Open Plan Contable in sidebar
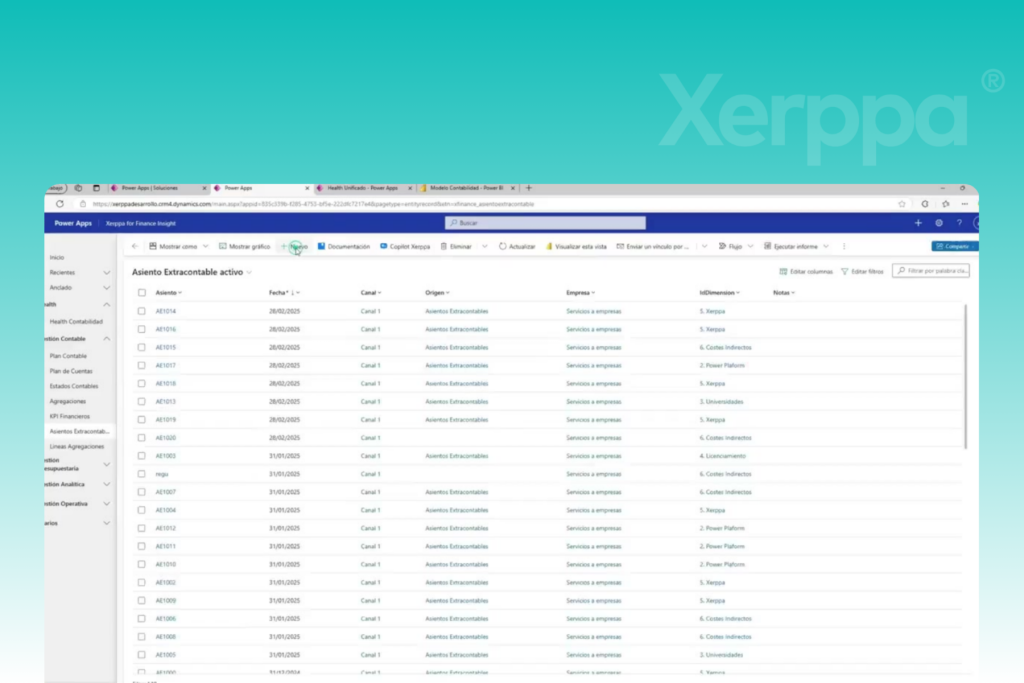 [68, 356]
